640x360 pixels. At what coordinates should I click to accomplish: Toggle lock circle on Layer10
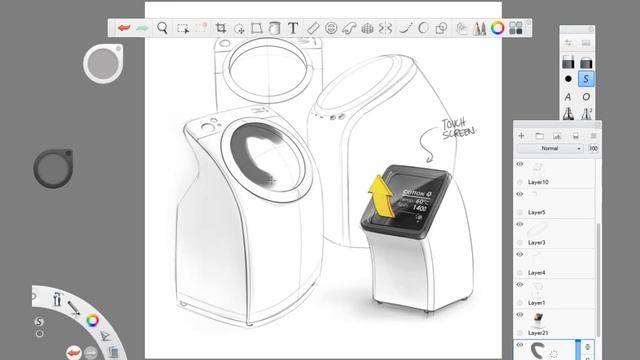[520, 182]
